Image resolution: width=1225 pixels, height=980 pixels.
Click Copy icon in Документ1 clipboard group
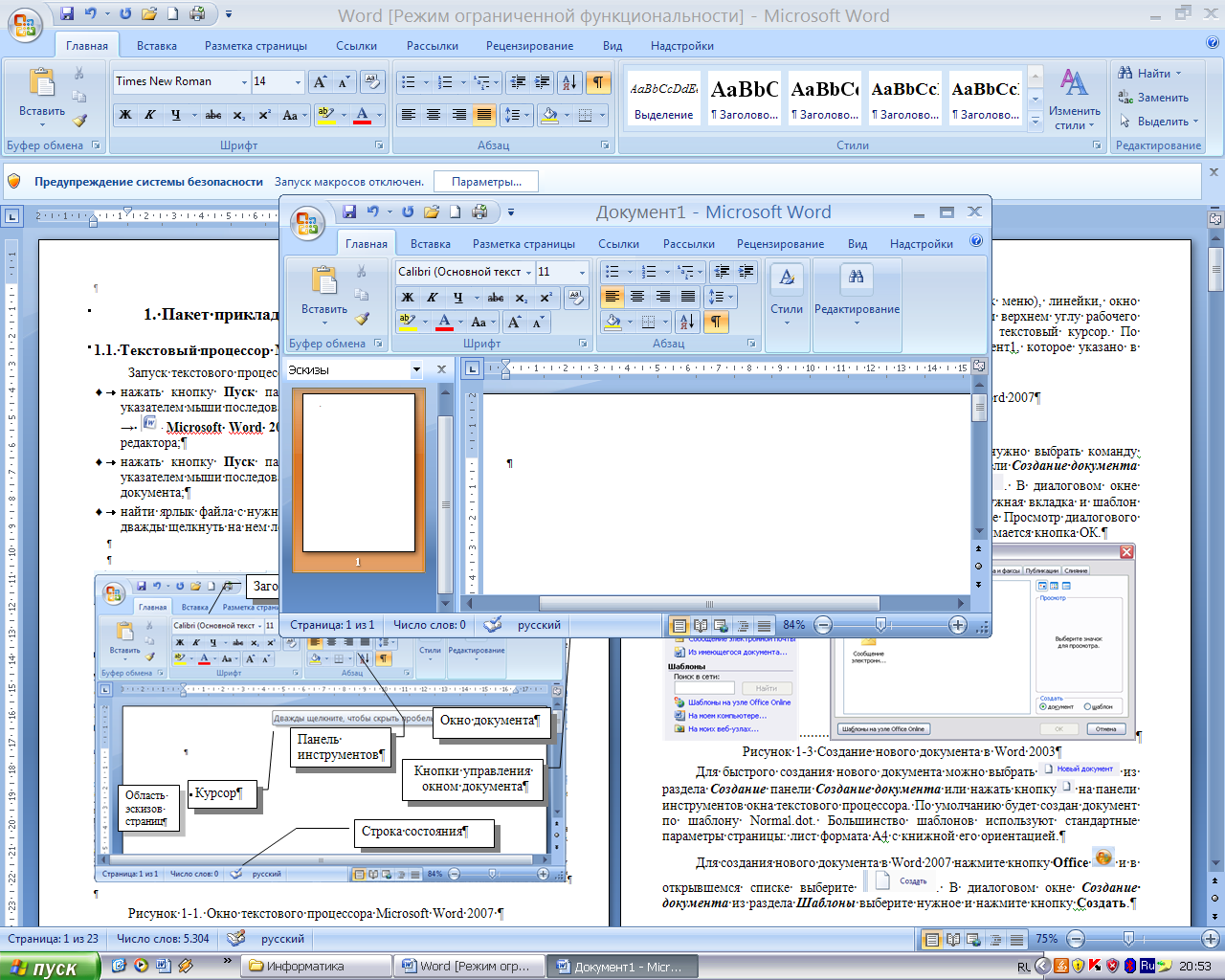[361, 295]
